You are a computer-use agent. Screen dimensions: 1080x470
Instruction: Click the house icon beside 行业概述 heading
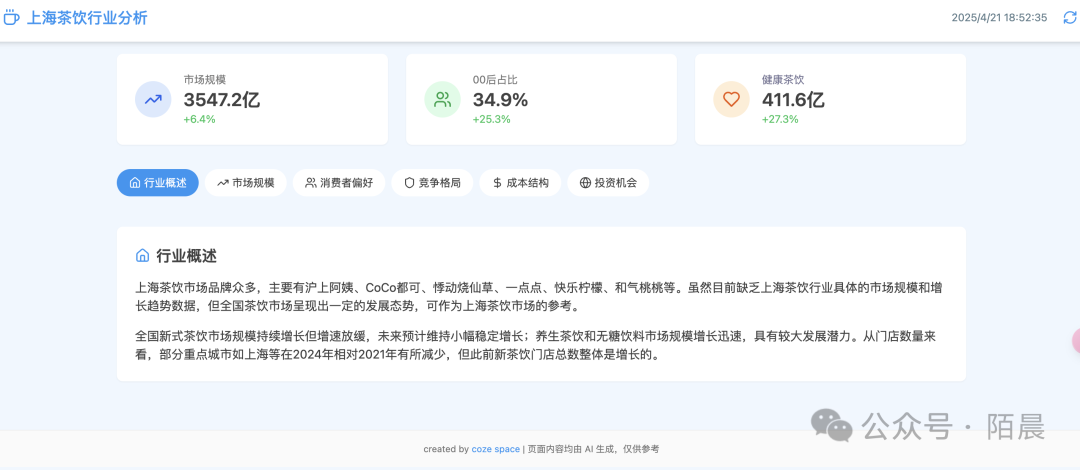point(142,256)
